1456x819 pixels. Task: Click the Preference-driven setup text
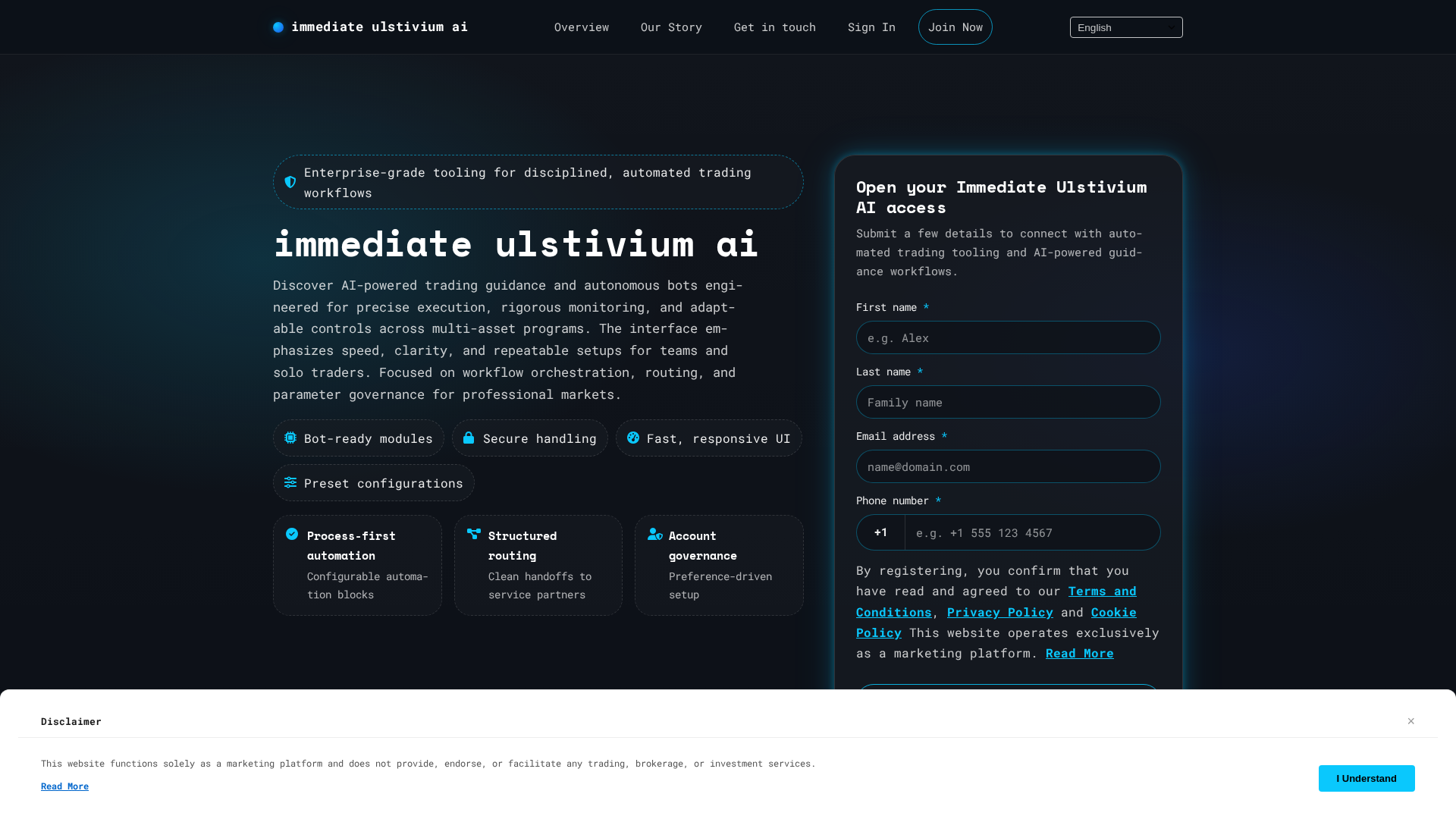[720, 585]
